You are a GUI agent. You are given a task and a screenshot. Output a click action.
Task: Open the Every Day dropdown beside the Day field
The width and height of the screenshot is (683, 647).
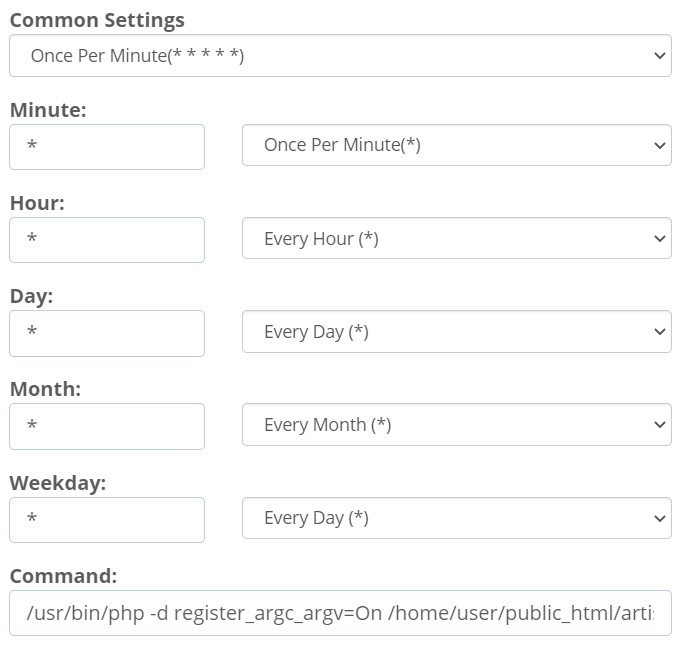[x=456, y=332]
